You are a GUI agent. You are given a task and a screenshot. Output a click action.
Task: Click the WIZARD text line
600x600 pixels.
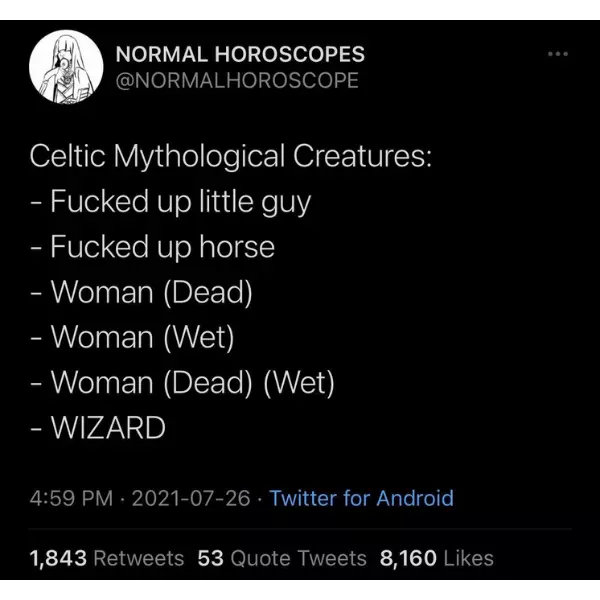pos(98,428)
